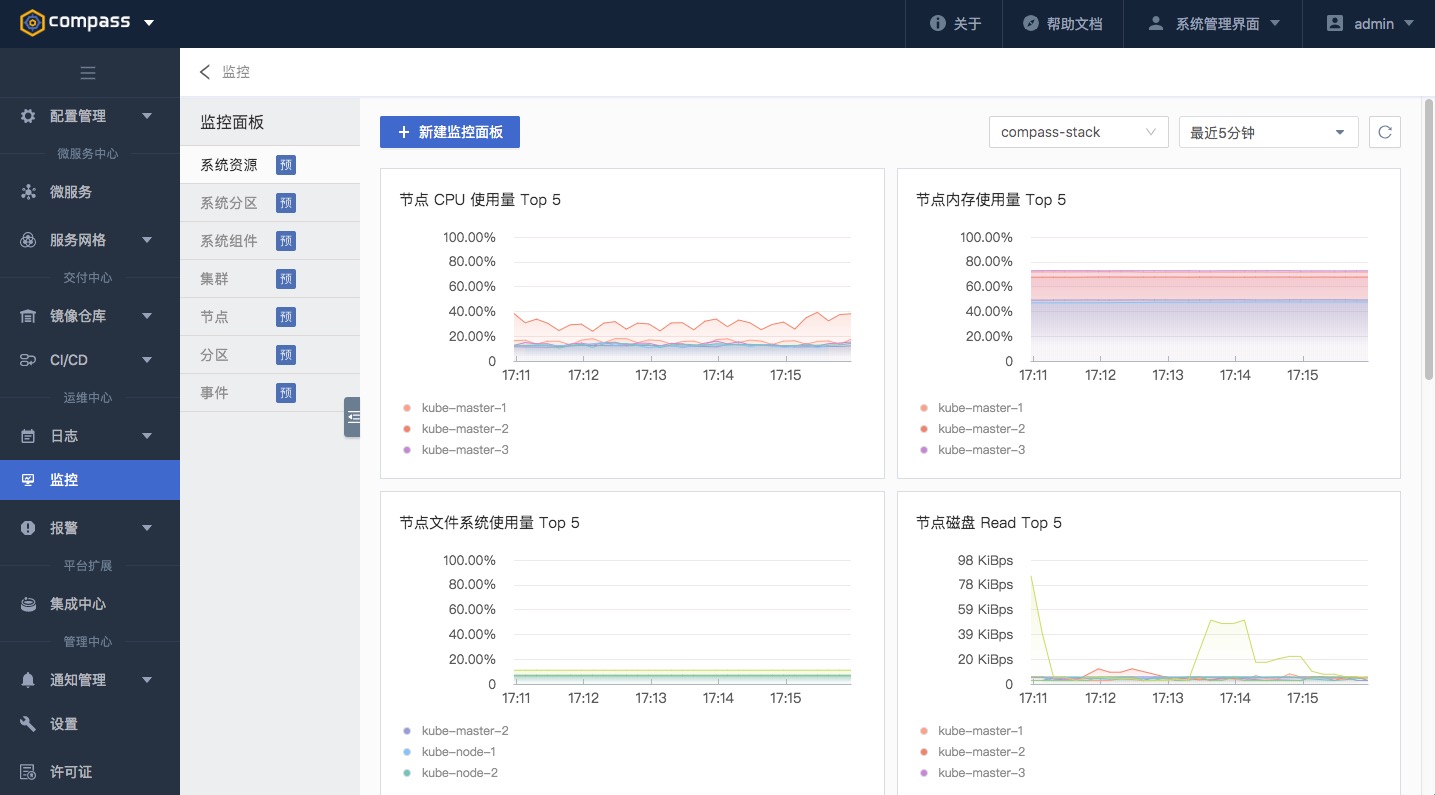Click the Compass logo icon
The height and width of the screenshot is (795, 1435).
[x=32, y=22]
